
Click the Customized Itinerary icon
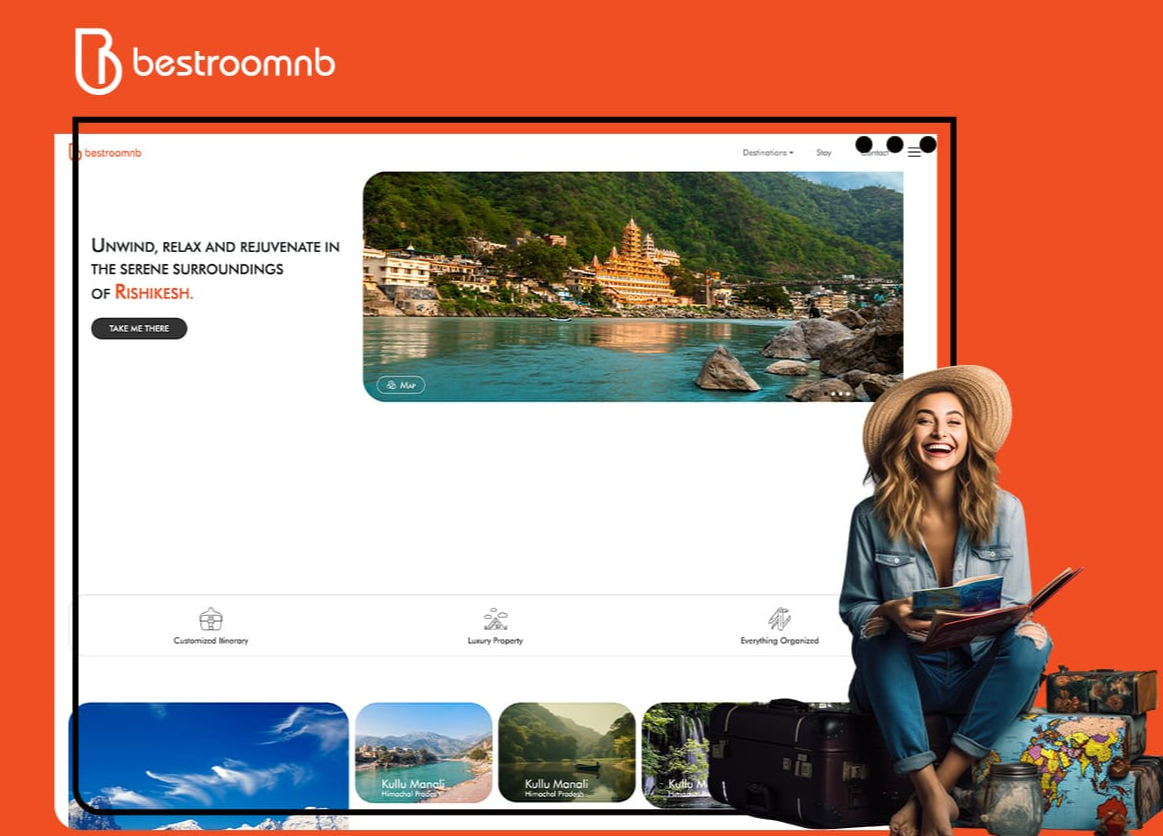click(209, 617)
